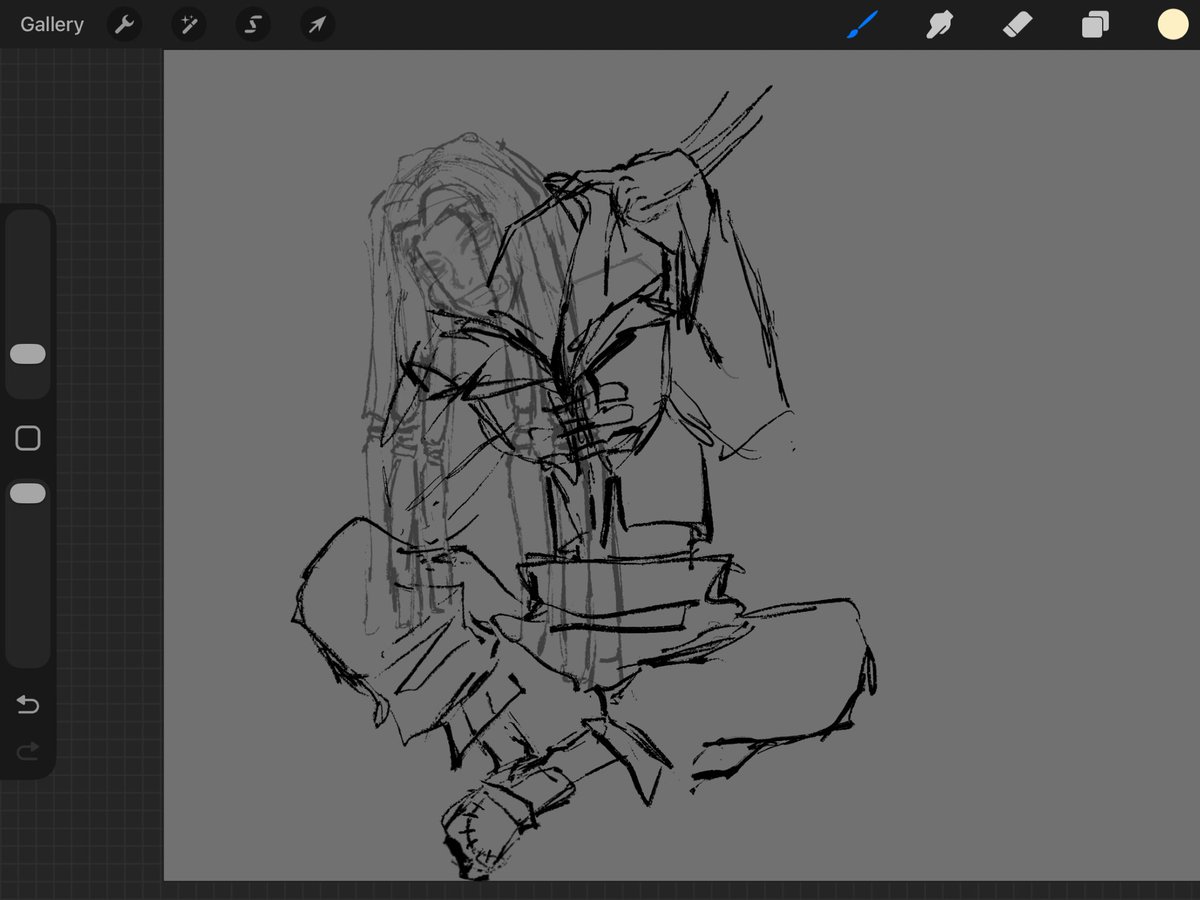The height and width of the screenshot is (900, 1200).
Task: Open the Actions wrench menu
Action: click(x=124, y=25)
